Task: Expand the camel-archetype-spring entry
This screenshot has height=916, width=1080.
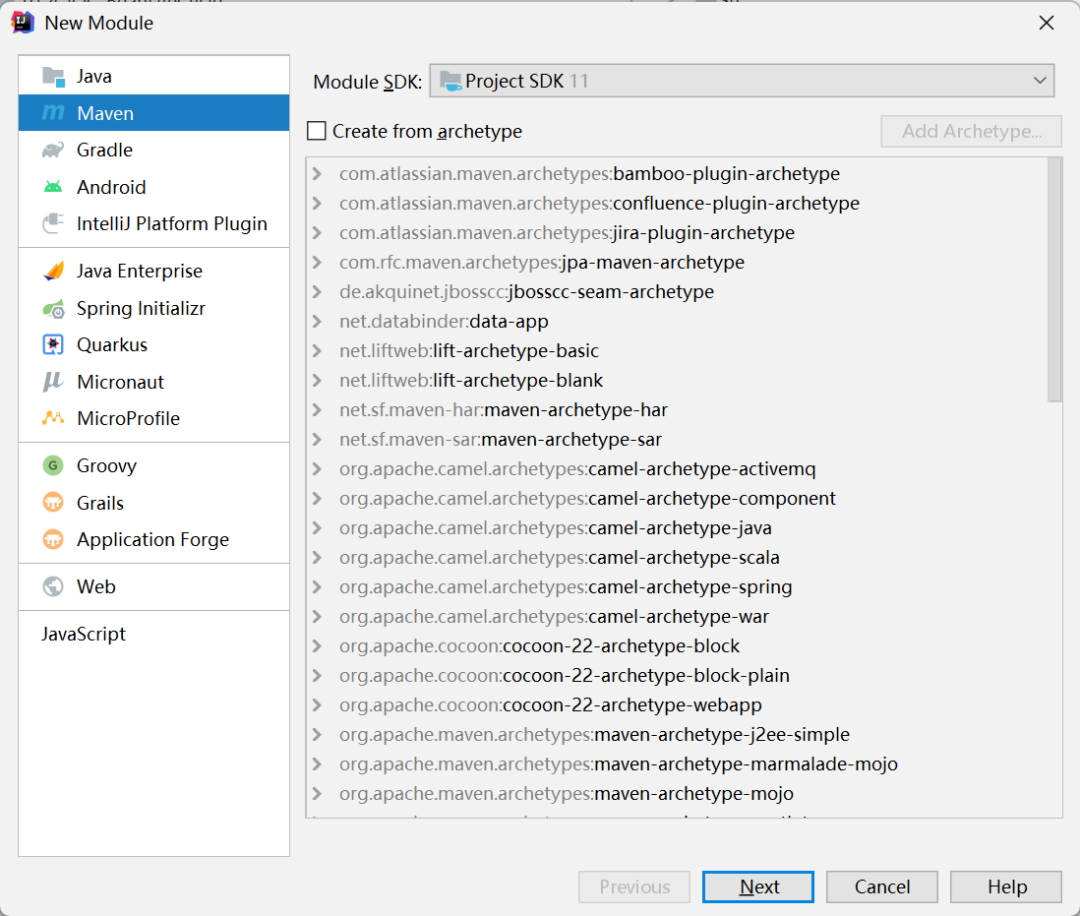Action: [x=318, y=587]
